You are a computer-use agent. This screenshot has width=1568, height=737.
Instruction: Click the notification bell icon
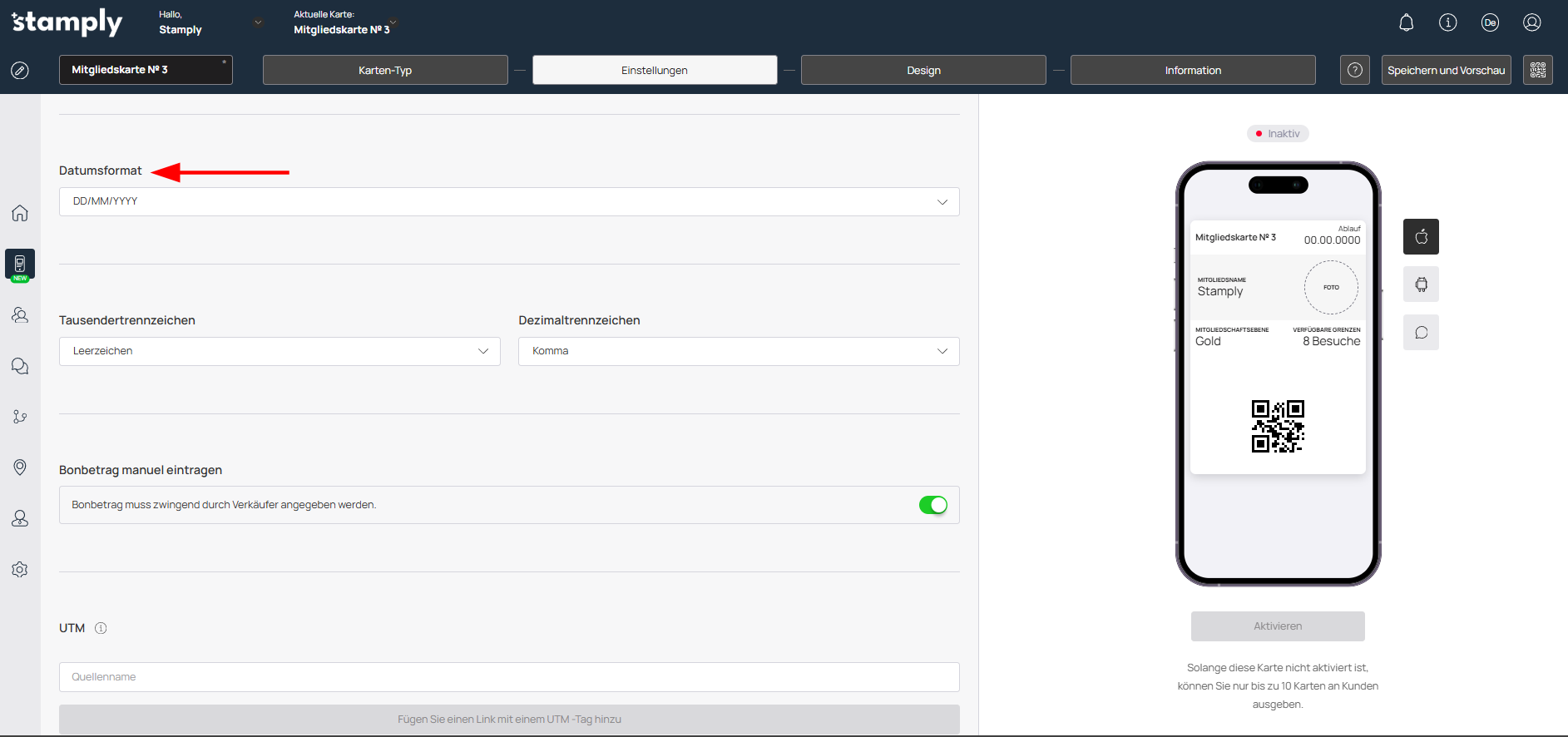point(1406,22)
